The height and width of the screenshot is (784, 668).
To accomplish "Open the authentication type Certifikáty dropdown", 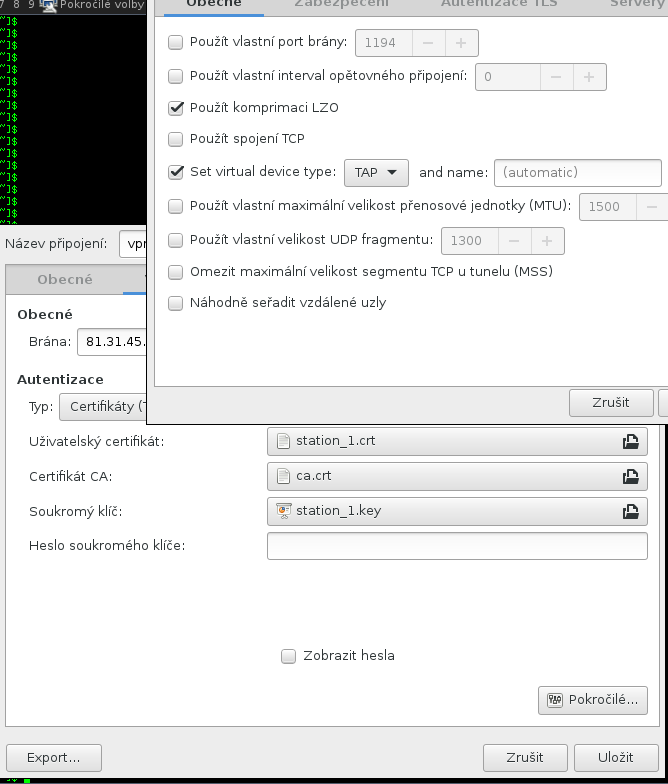I will [x=103, y=407].
